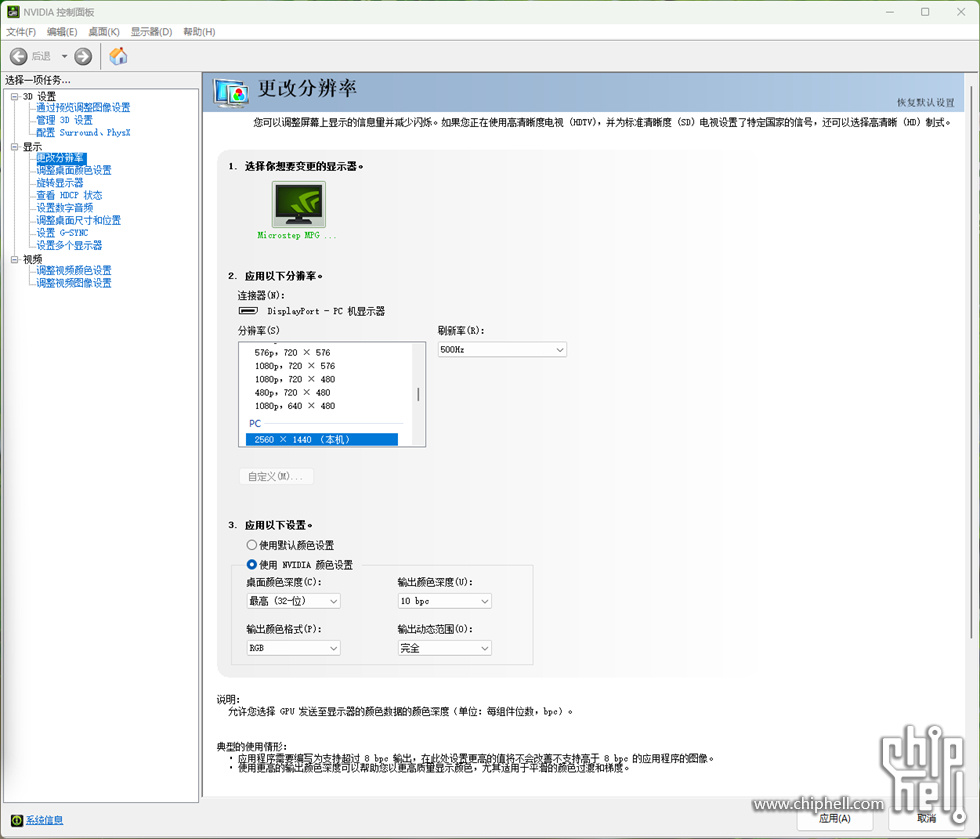Click the 恢复默认设置 link
980x839 pixels.
click(925, 103)
